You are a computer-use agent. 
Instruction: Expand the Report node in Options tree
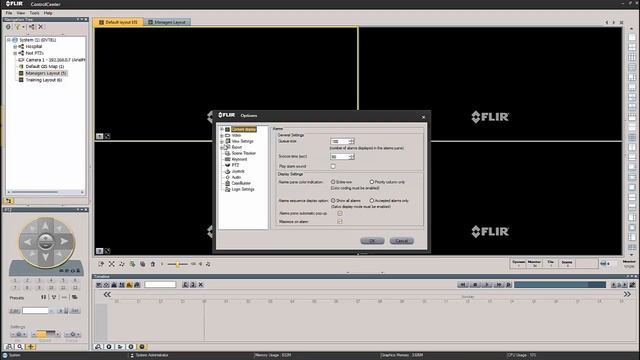click(x=222, y=147)
